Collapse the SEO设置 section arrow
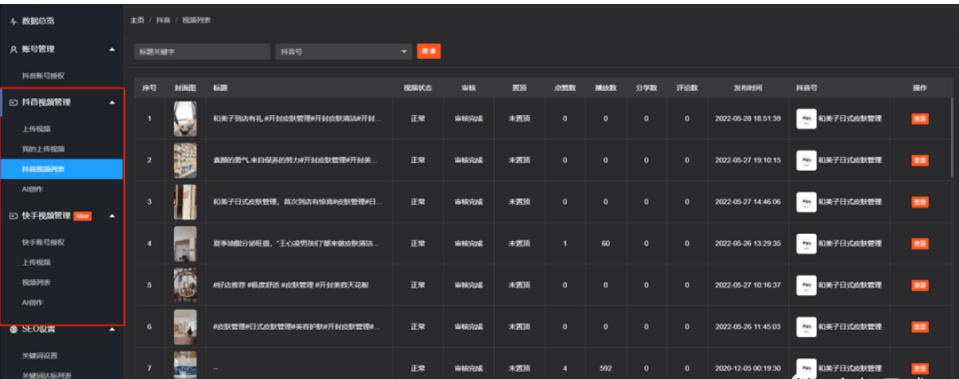This screenshot has height=379, width=959. click(x=111, y=329)
